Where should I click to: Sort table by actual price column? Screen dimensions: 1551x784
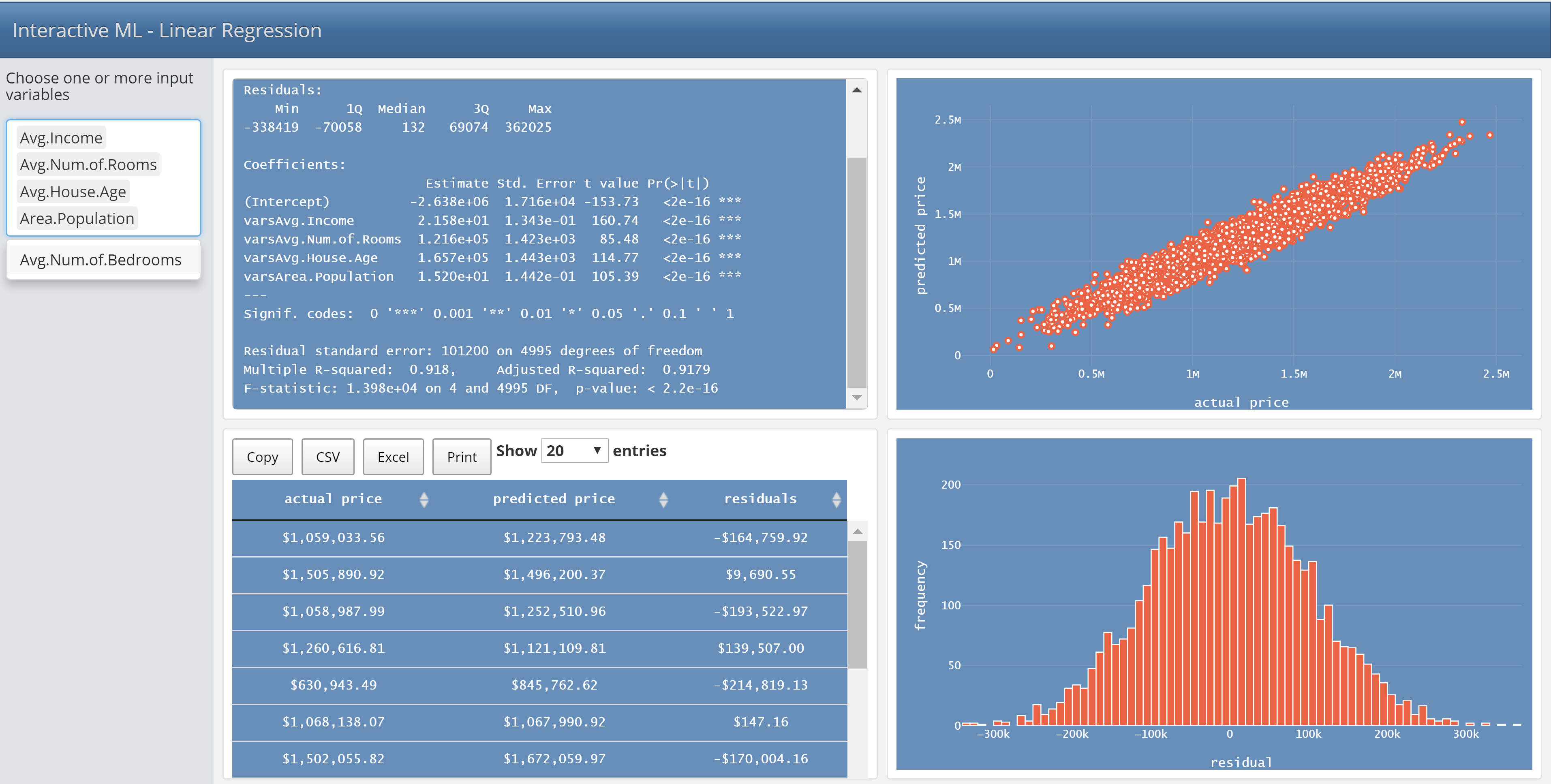(333, 499)
